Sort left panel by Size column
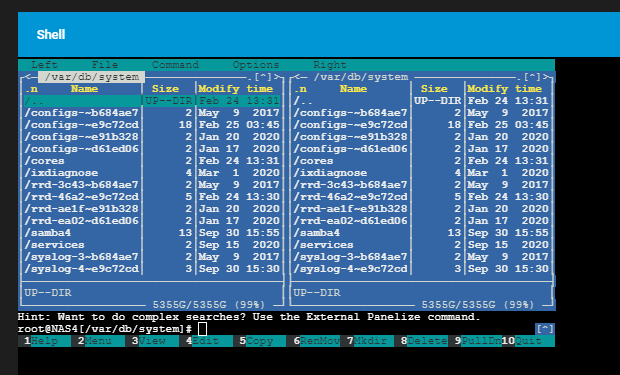 point(165,89)
